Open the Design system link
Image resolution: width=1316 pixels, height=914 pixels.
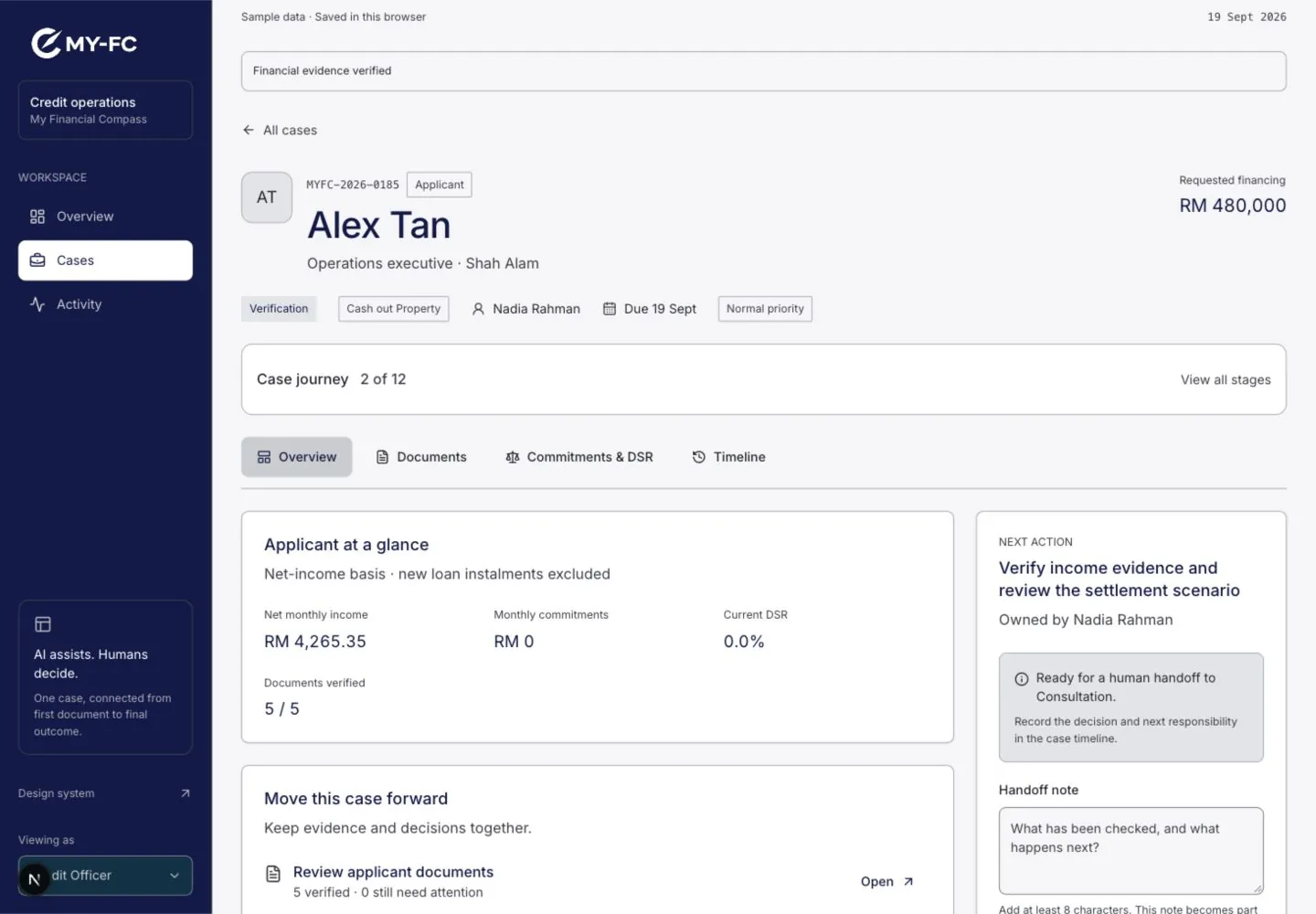tap(105, 793)
